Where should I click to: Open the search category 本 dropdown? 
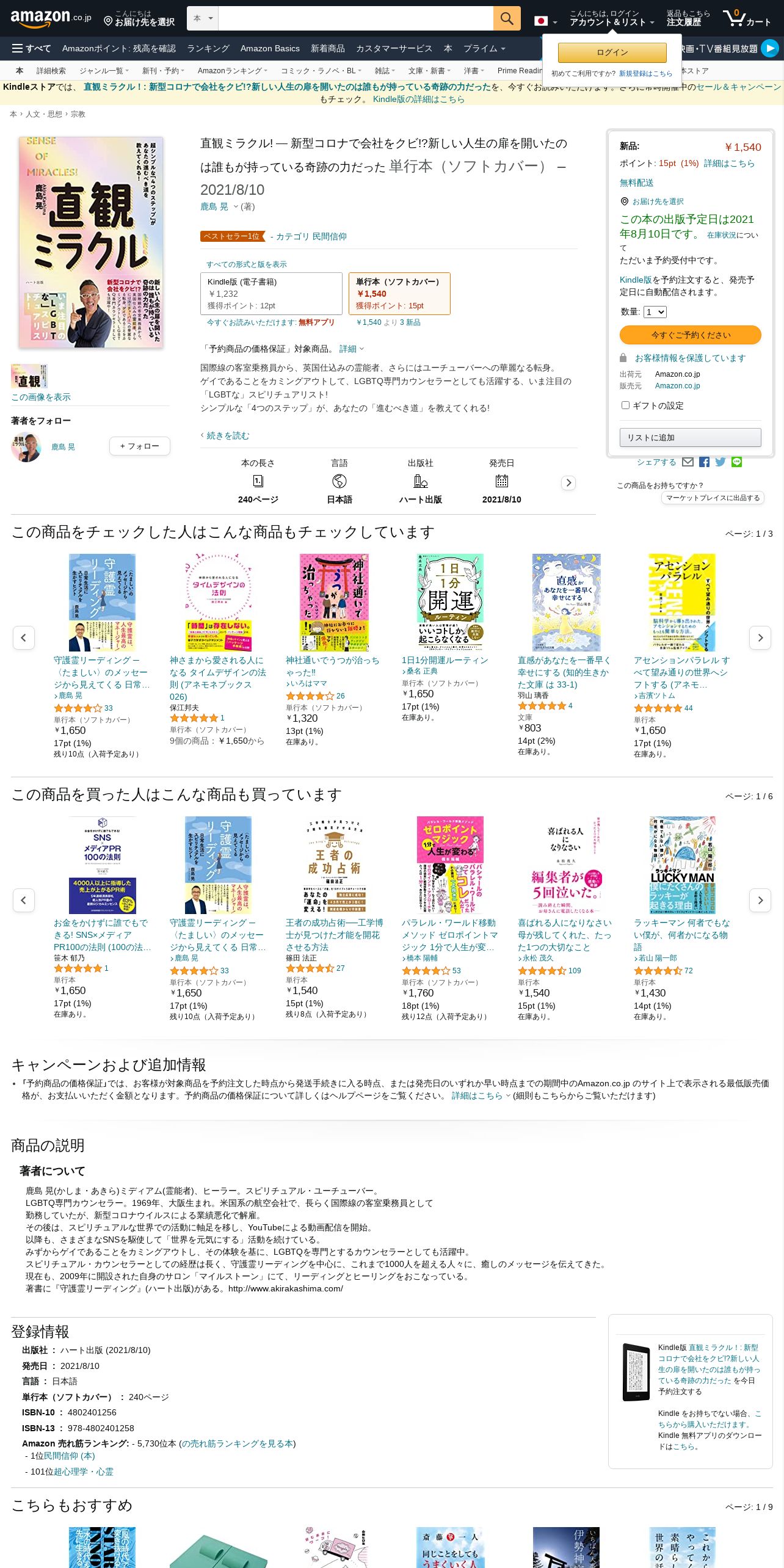203,18
